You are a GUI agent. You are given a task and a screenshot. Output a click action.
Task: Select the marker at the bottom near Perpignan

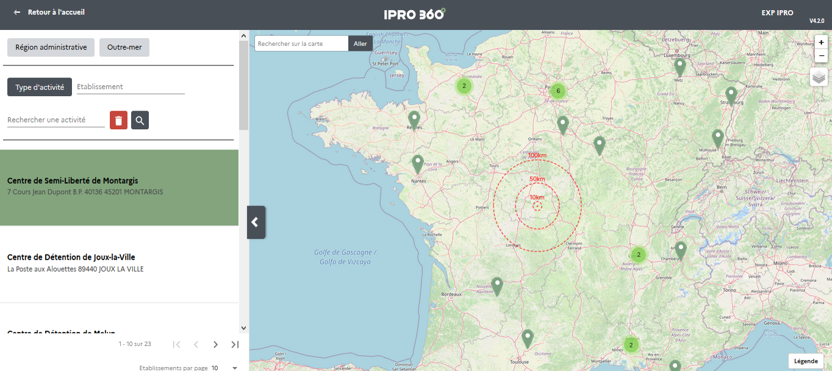pyautogui.click(x=674, y=366)
